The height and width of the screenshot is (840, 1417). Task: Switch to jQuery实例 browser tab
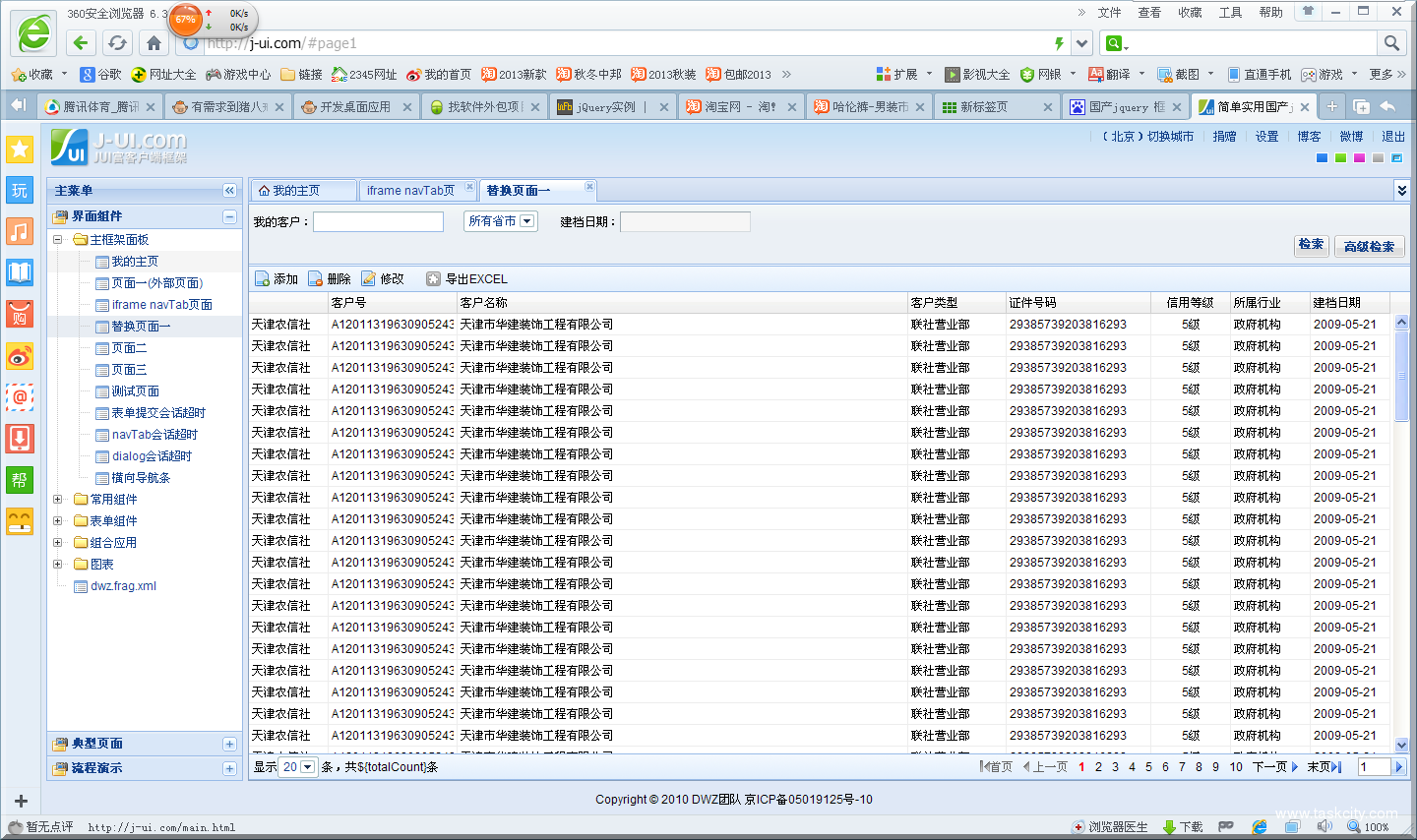(x=613, y=106)
